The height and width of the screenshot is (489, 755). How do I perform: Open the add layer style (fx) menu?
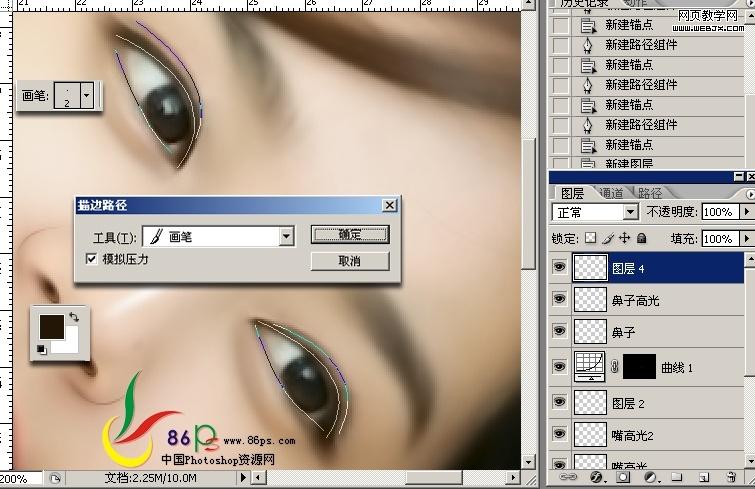pyautogui.click(x=596, y=476)
